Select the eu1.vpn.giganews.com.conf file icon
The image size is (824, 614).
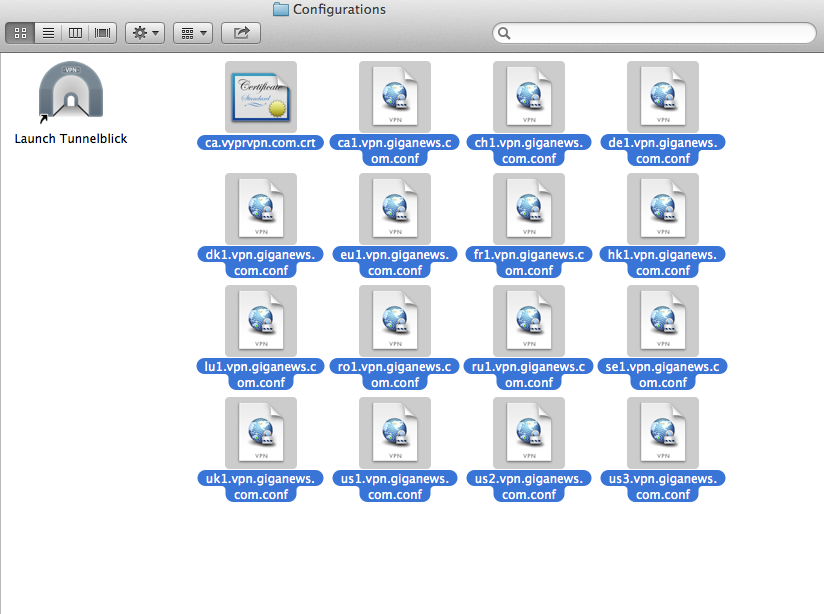395,209
